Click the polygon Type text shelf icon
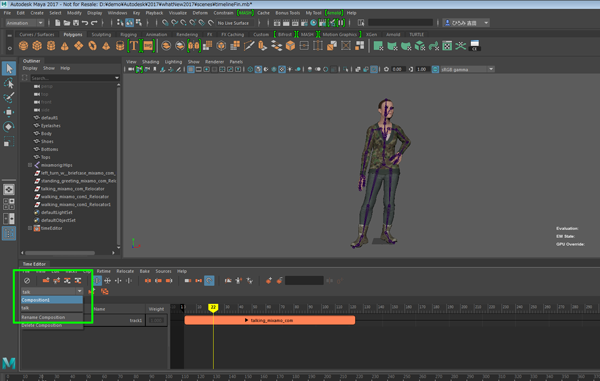The width and height of the screenshot is (600, 381). [x=134, y=46]
